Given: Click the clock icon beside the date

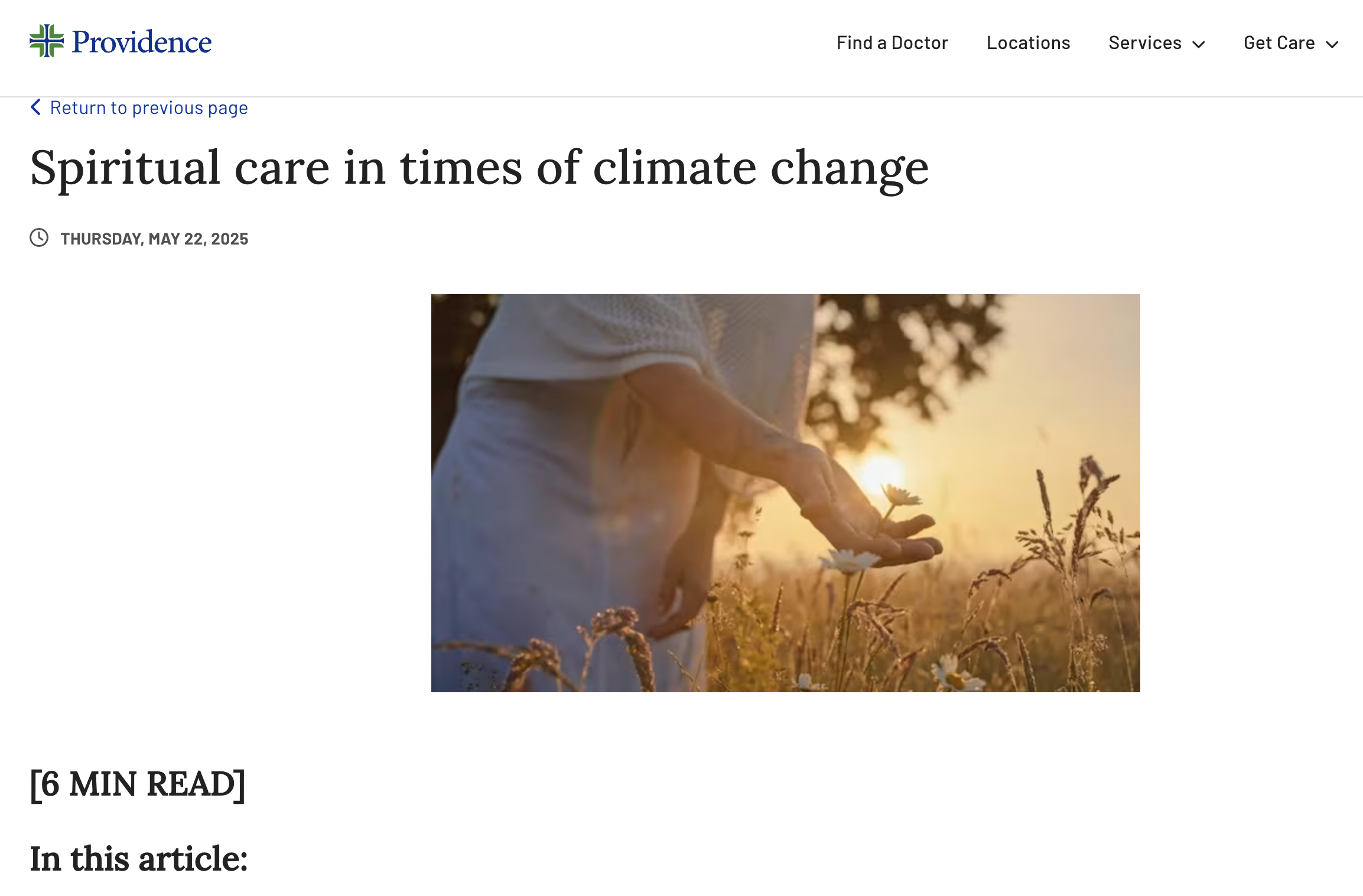Looking at the screenshot, I should [39, 238].
